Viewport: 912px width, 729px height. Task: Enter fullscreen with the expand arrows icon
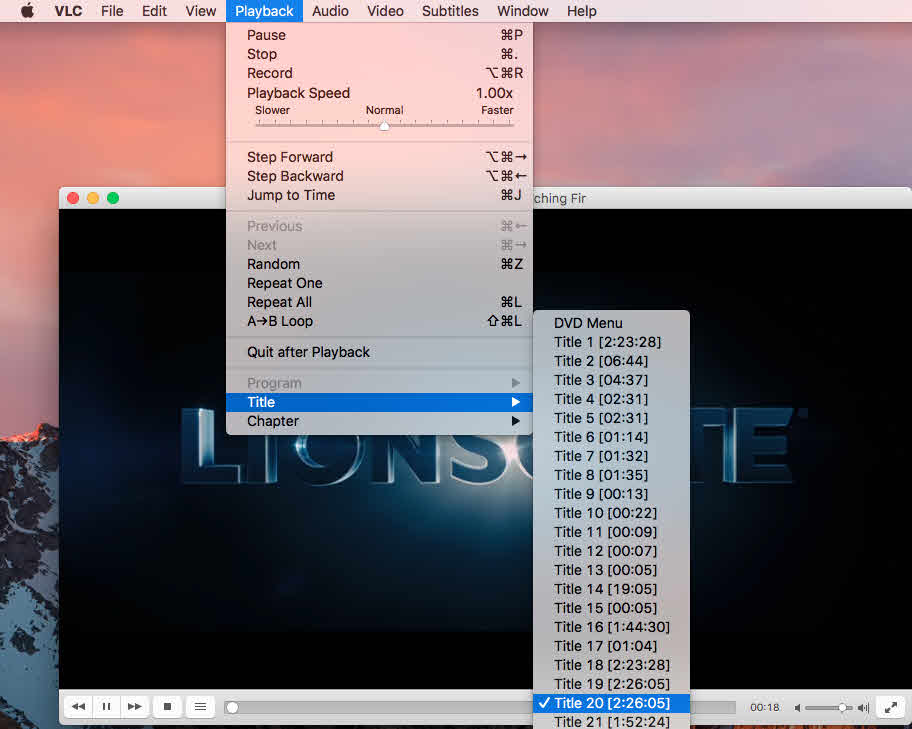pos(890,707)
